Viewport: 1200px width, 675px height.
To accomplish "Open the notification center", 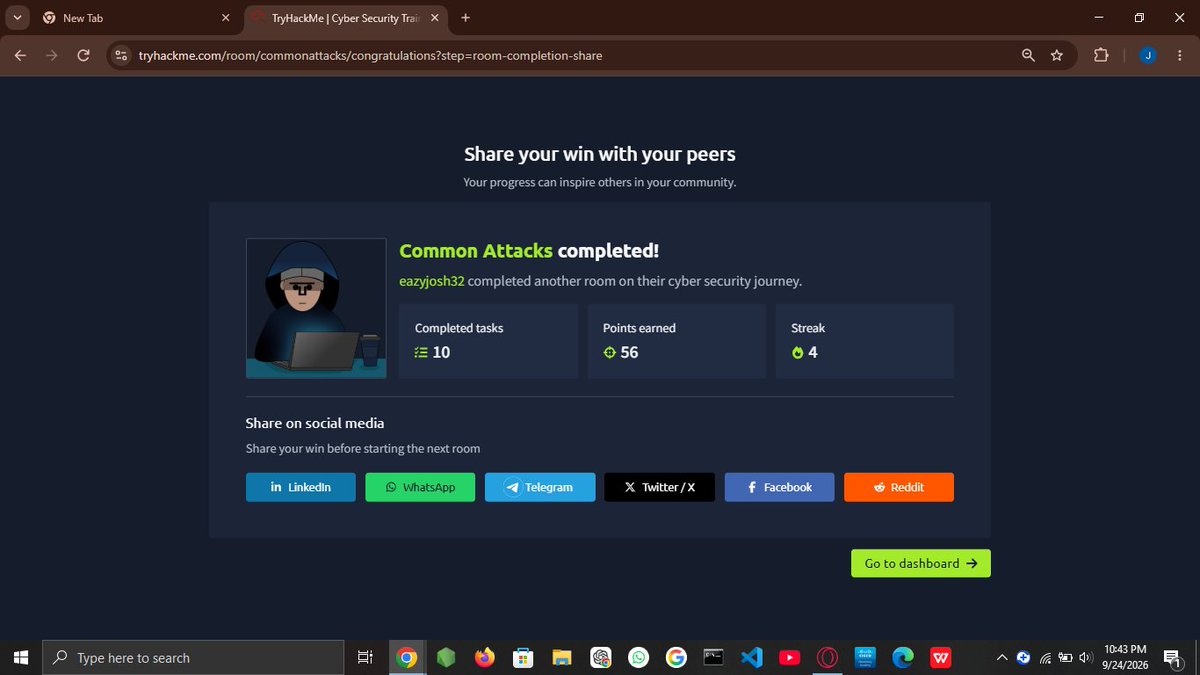I will (x=1174, y=658).
